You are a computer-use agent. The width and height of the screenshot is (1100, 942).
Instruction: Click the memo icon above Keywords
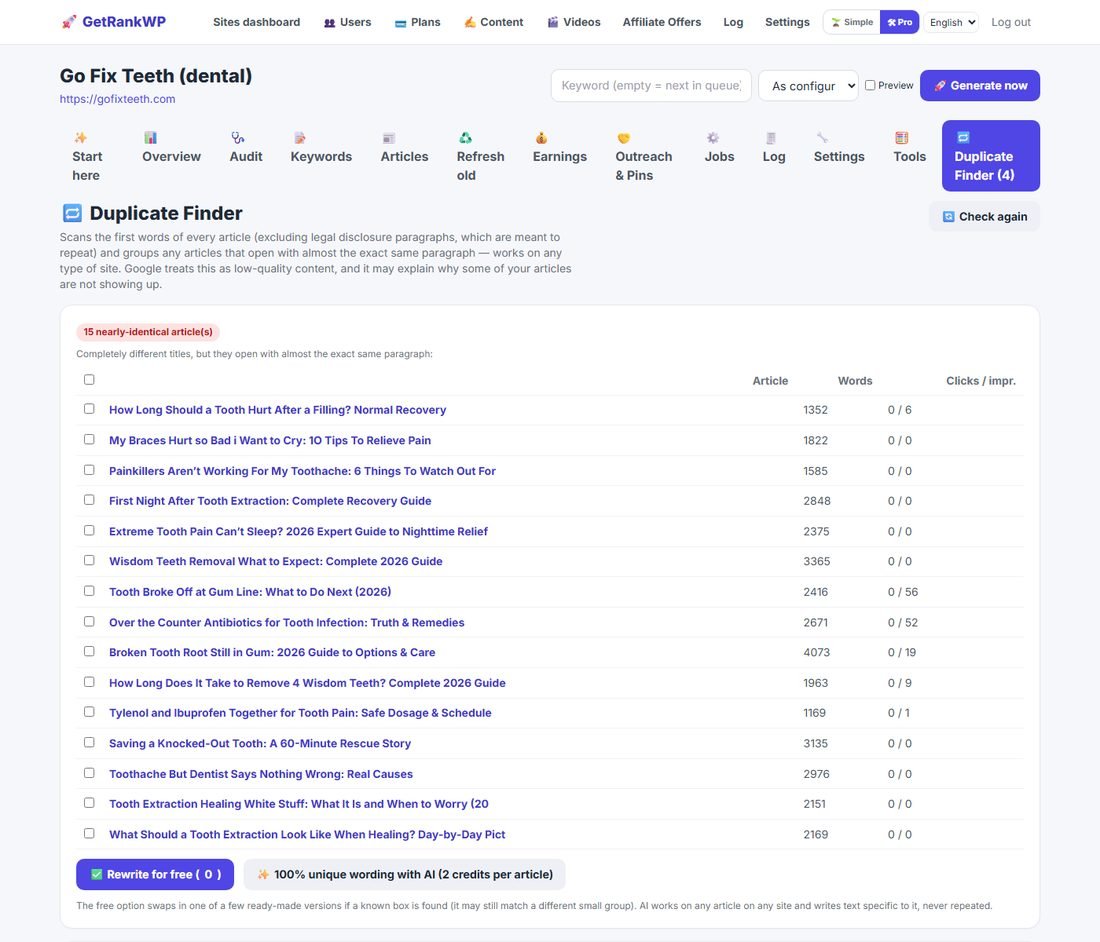pos(300,137)
